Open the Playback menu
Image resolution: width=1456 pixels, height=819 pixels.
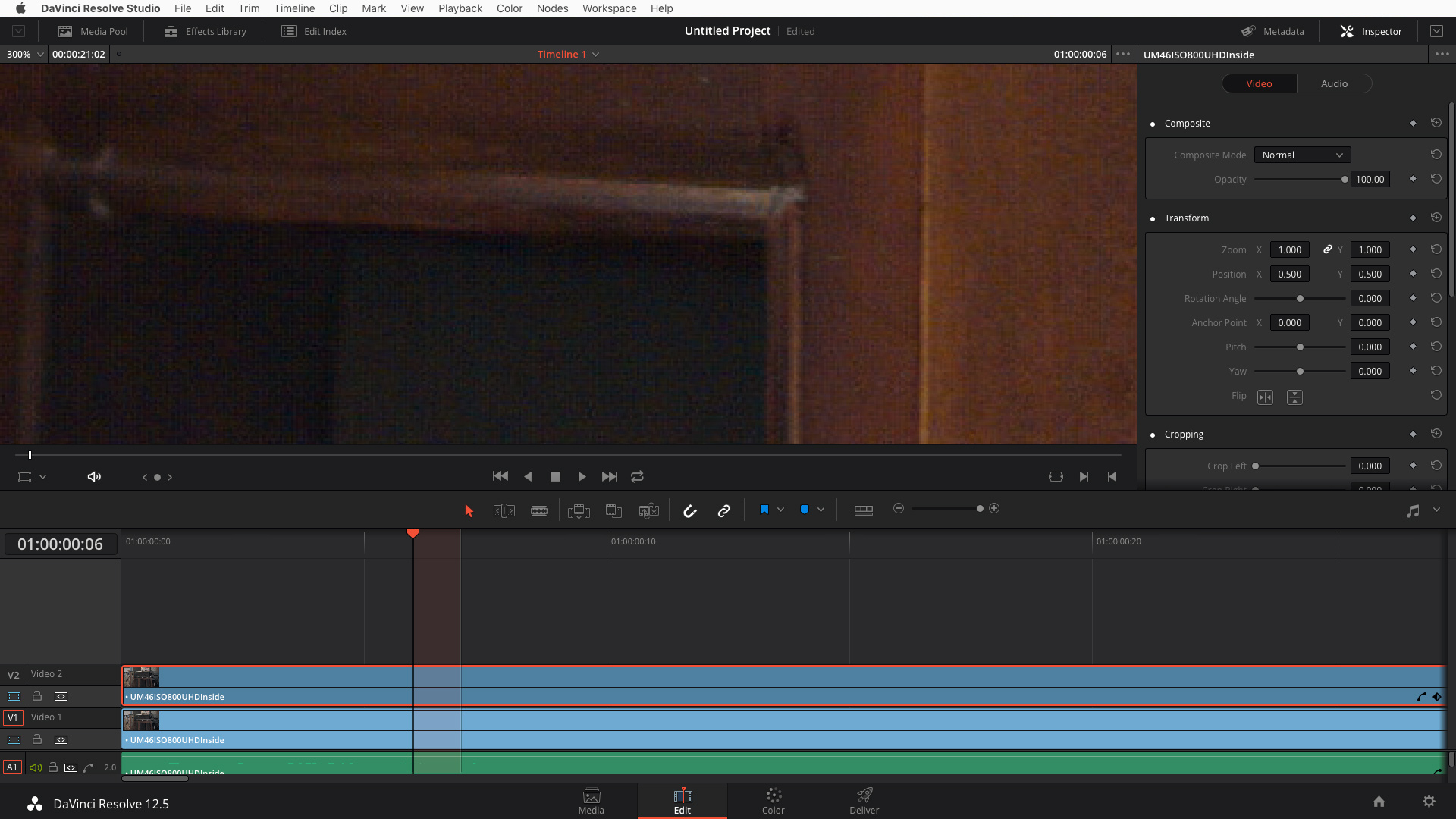click(460, 8)
